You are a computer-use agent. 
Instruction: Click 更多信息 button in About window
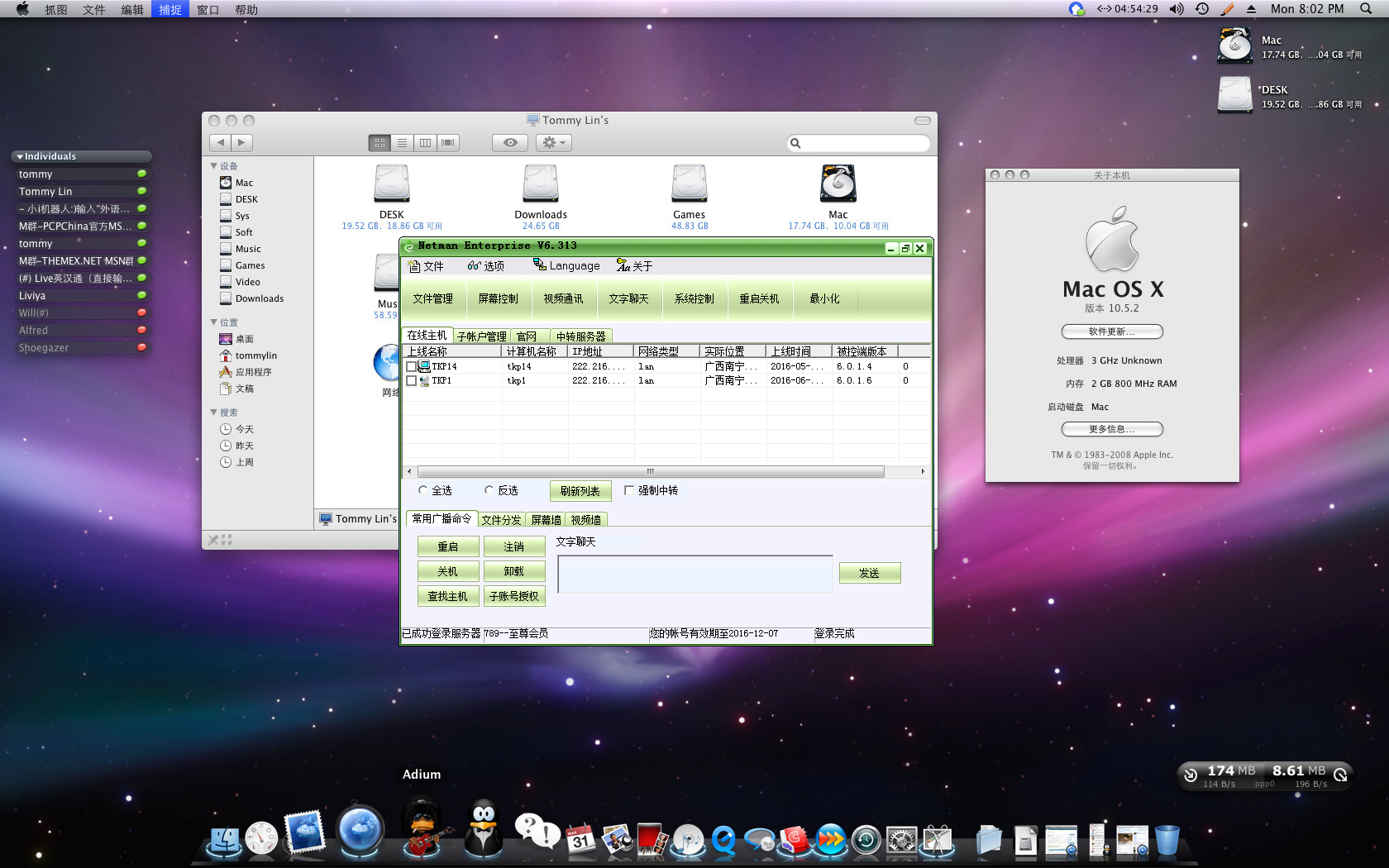1112,429
